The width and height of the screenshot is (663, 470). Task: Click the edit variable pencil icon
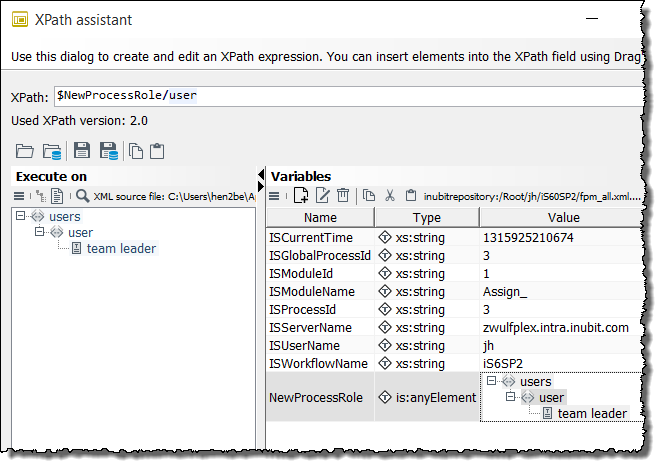(x=322, y=196)
